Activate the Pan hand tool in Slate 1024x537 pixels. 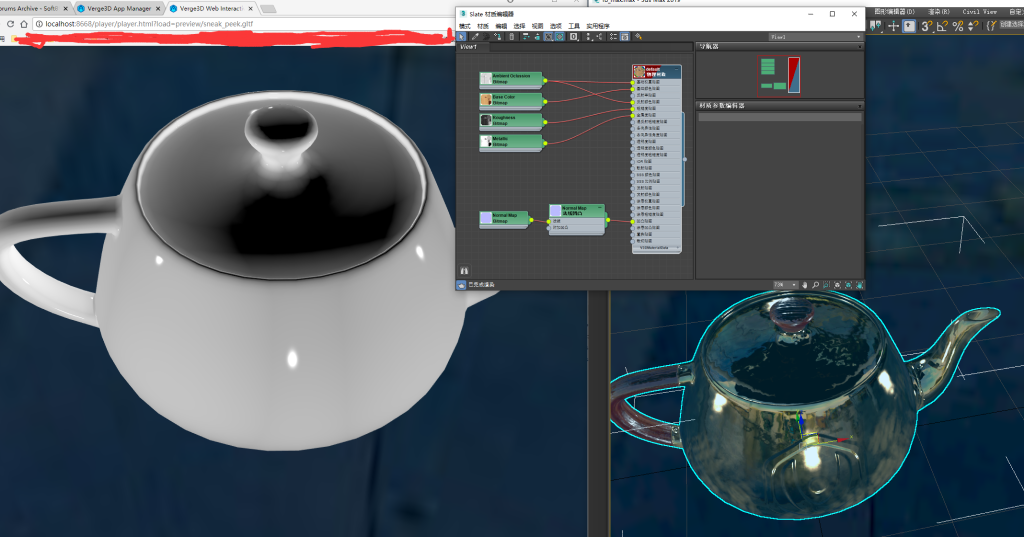coord(805,285)
